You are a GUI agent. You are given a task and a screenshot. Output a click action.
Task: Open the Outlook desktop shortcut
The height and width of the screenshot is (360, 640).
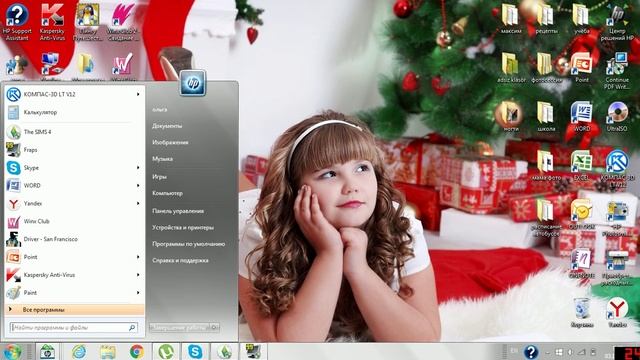coord(582,214)
